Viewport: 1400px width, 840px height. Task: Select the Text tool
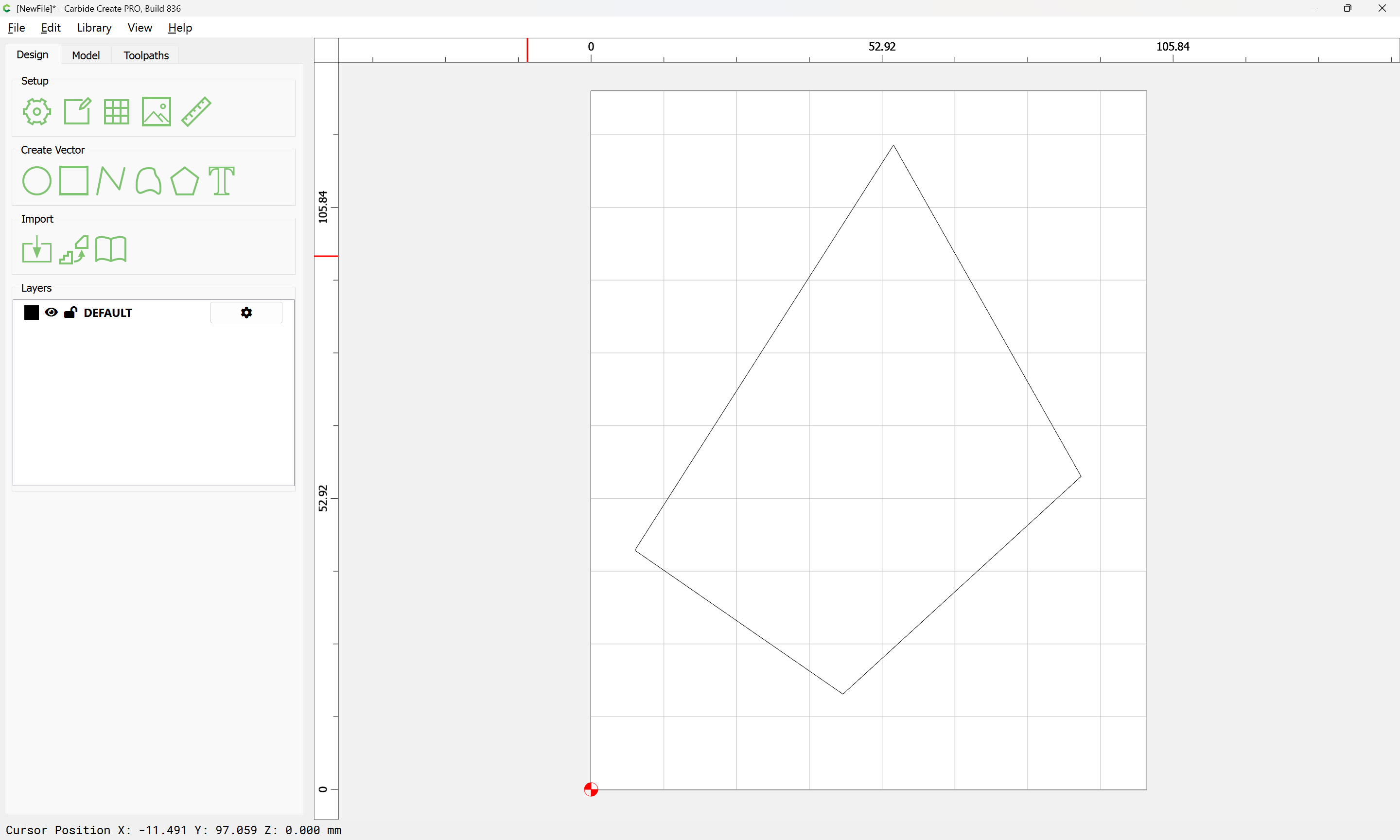221,181
